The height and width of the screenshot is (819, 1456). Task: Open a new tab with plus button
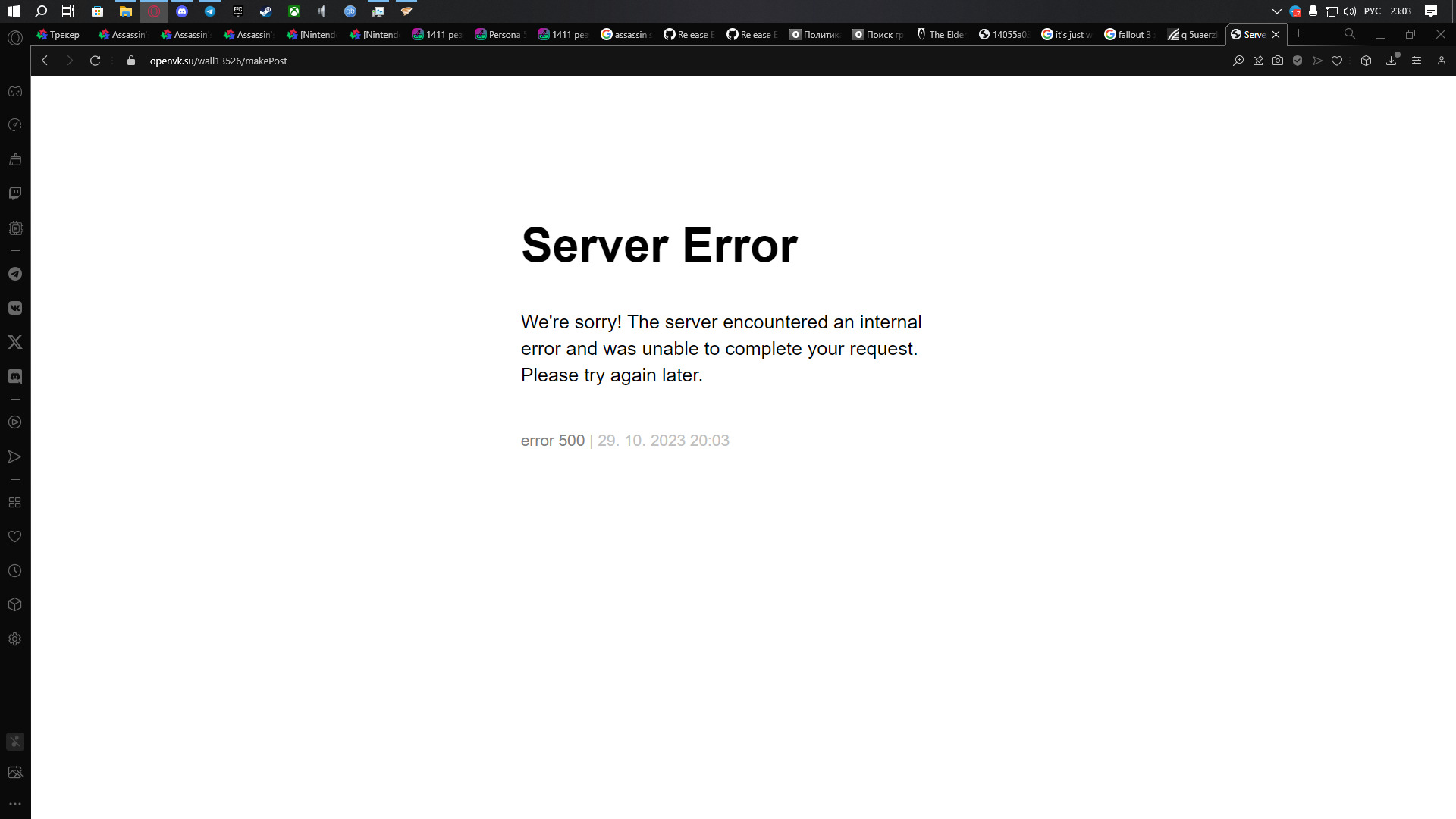pyautogui.click(x=1299, y=33)
